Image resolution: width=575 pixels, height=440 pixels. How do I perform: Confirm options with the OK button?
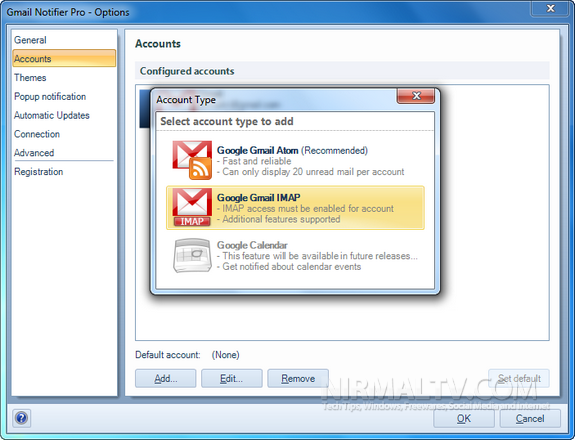[x=464, y=418]
